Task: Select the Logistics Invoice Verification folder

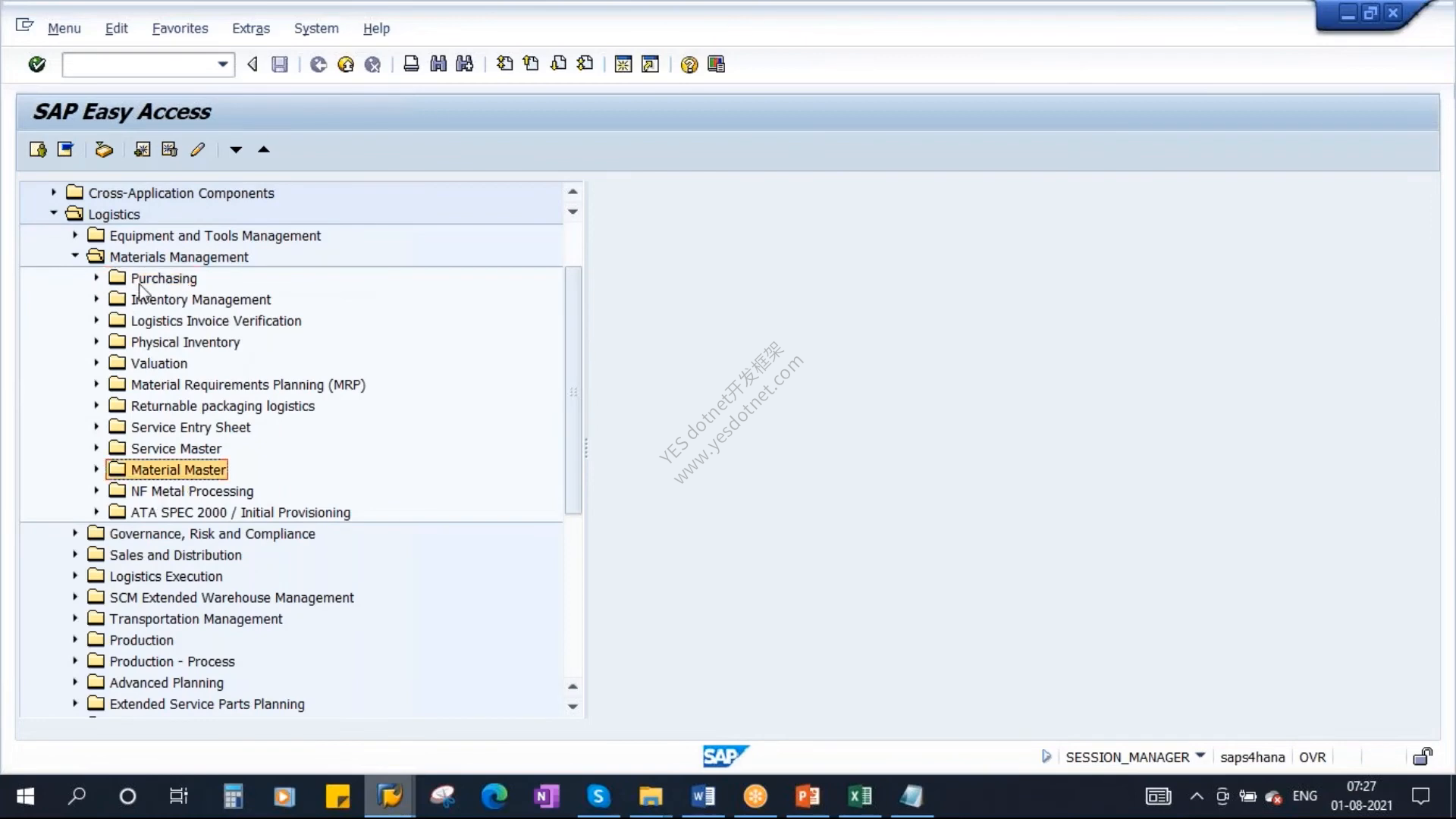Action: [x=216, y=321]
